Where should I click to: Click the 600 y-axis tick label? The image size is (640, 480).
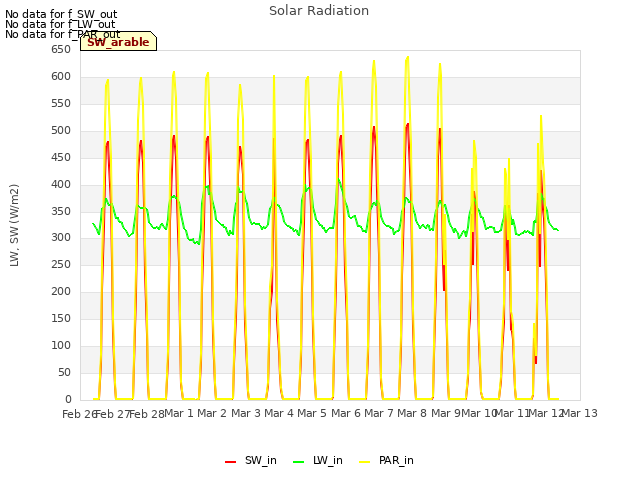pyautogui.click(x=61, y=77)
